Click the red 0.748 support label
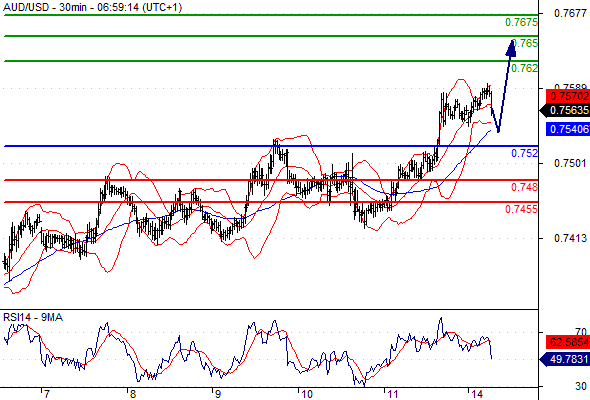Screen dimensions: 590x400 pyautogui.click(x=525, y=187)
